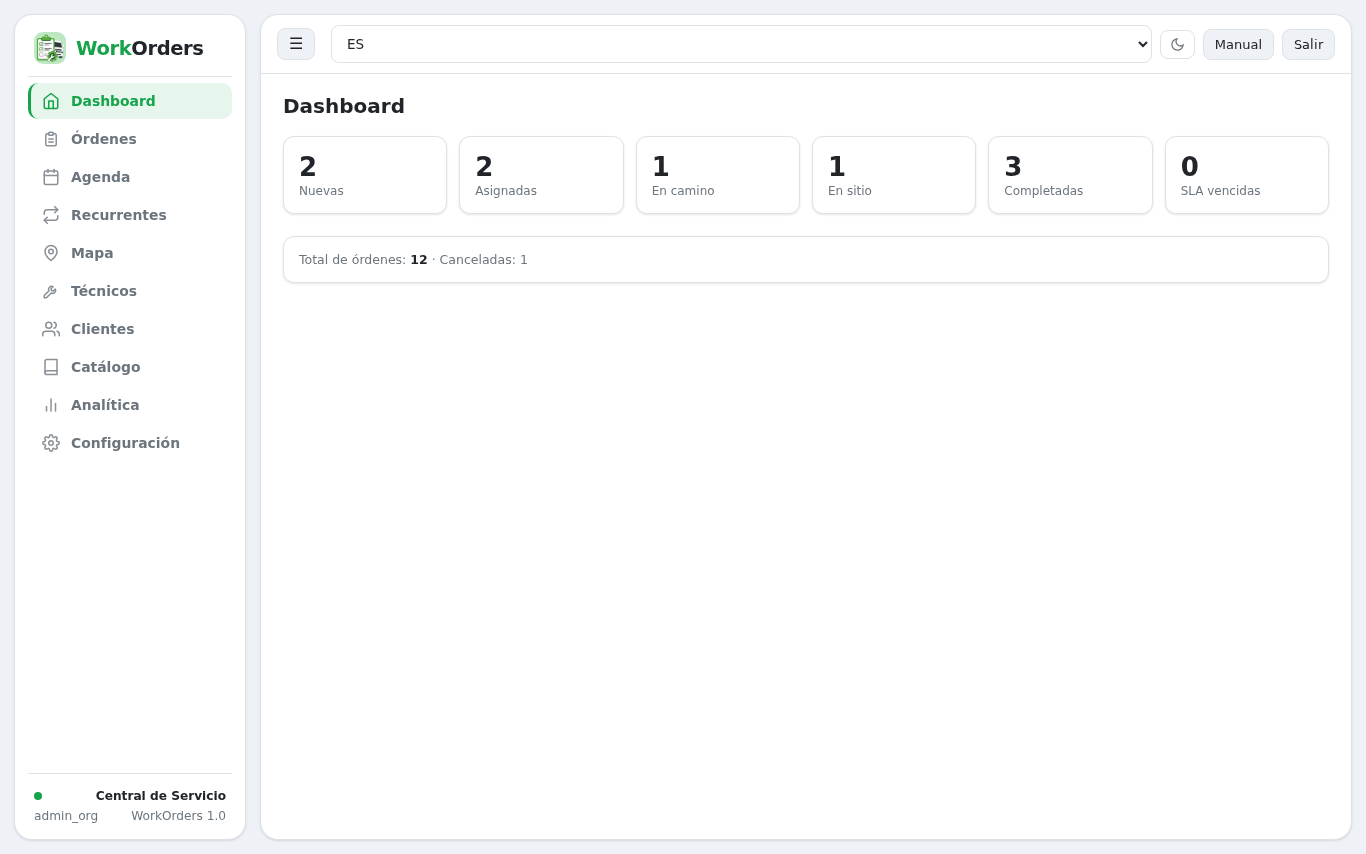Viewport: 1366px width, 854px height.
Task: Select the Dashboard menu item
Action: [x=130, y=101]
